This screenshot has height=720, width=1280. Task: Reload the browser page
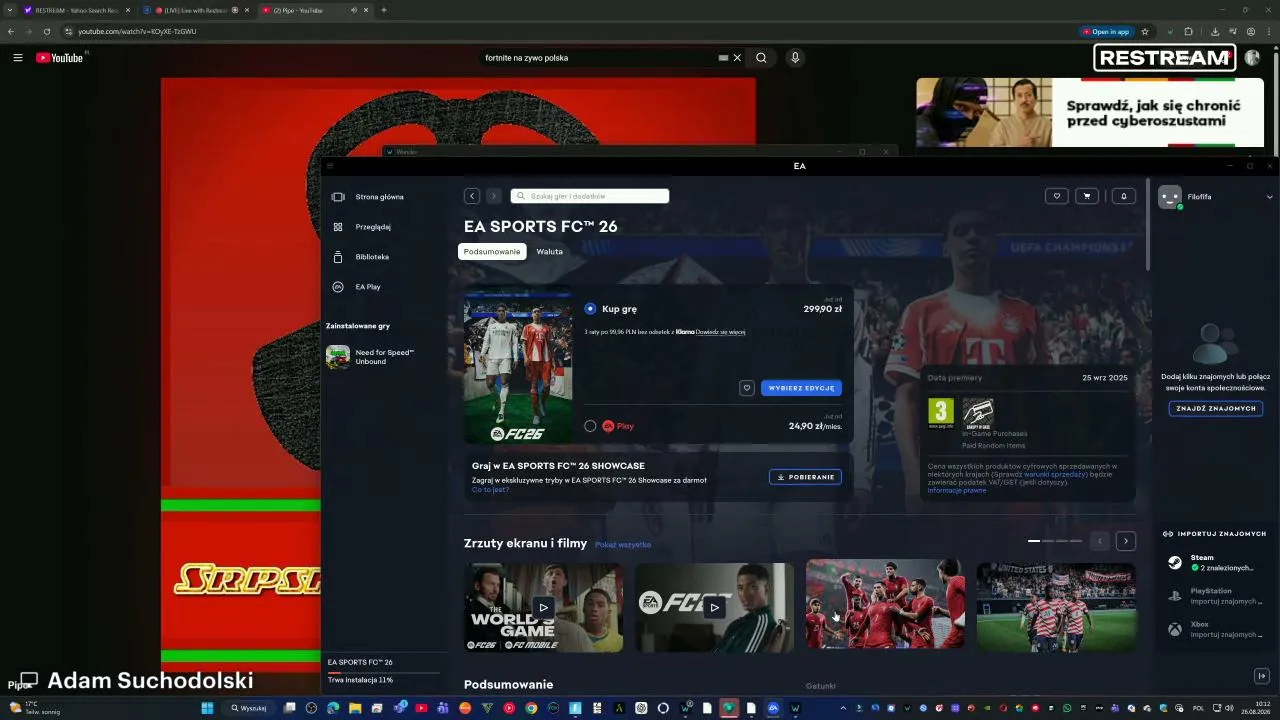coord(46,31)
